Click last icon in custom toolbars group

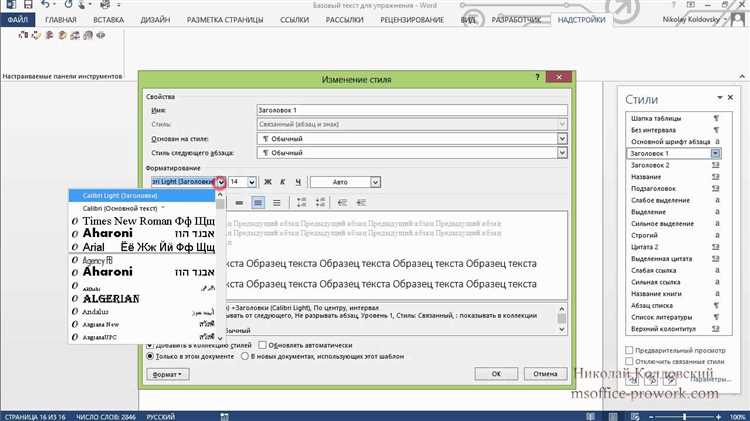pyautogui.click(x=100, y=35)
